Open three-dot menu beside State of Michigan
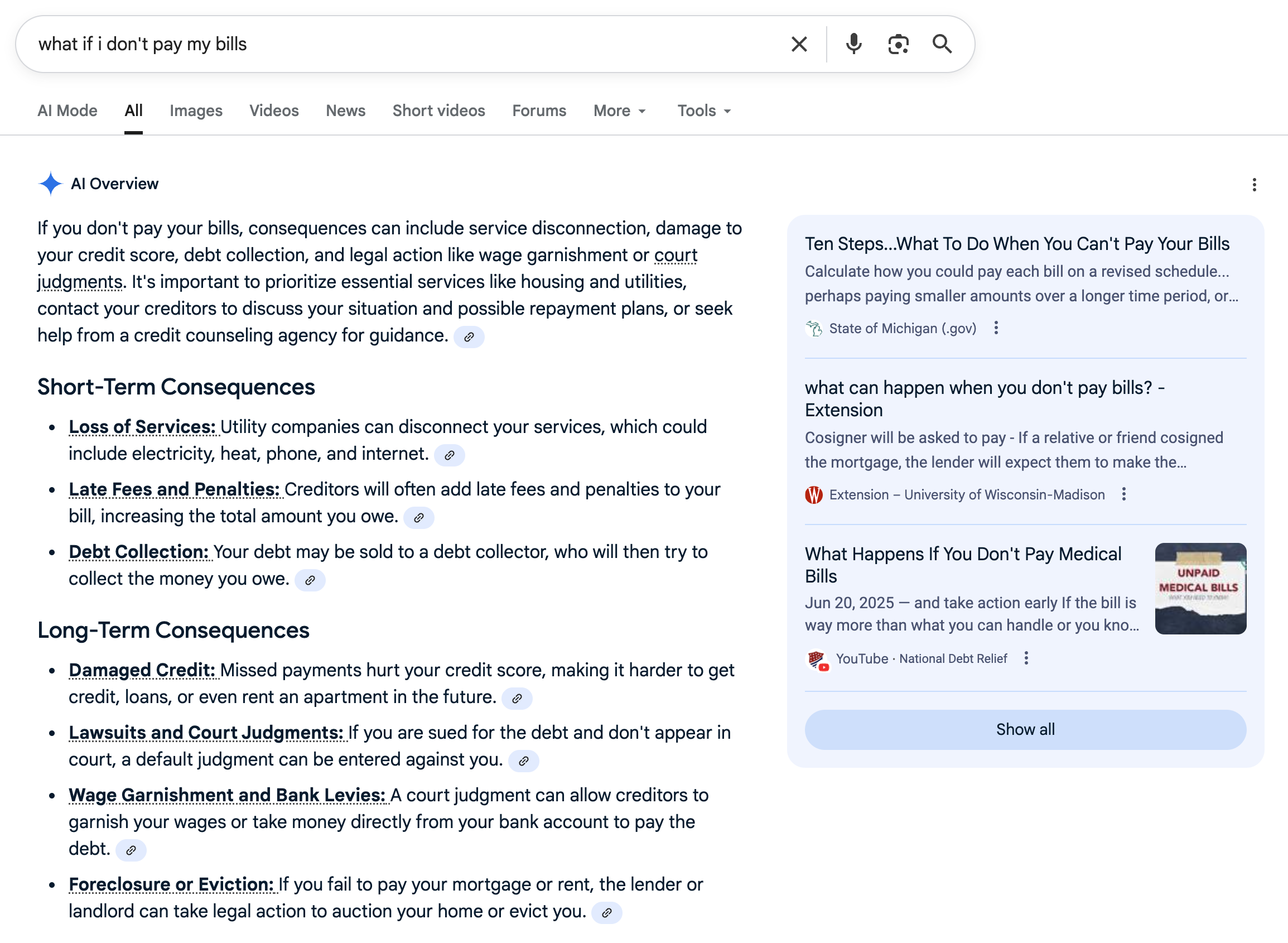 point(996,328)
